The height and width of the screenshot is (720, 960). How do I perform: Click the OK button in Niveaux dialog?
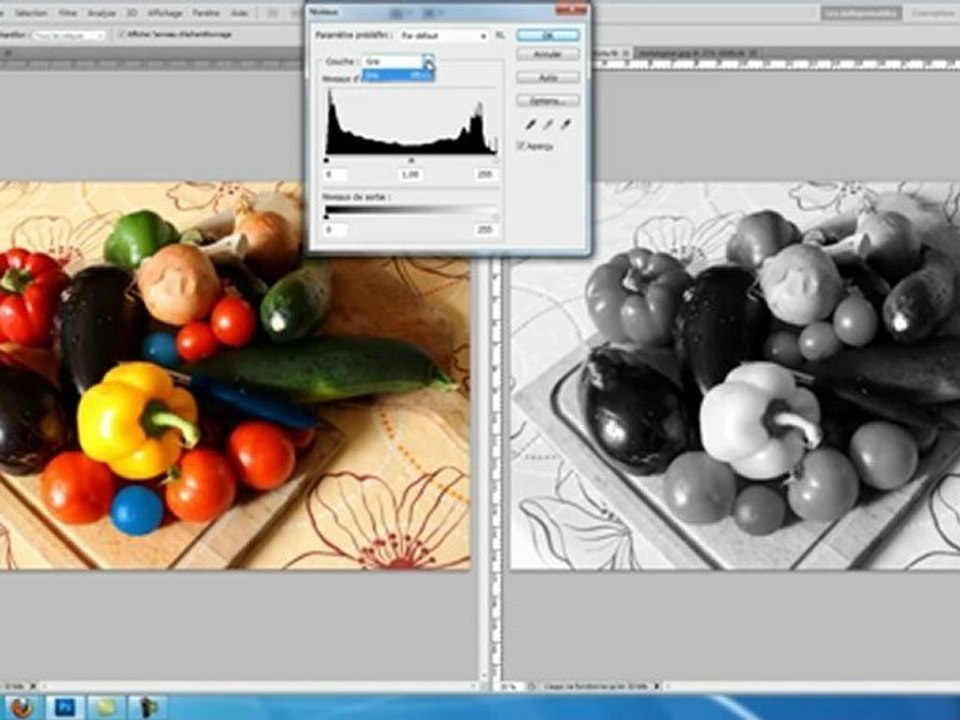548,36
